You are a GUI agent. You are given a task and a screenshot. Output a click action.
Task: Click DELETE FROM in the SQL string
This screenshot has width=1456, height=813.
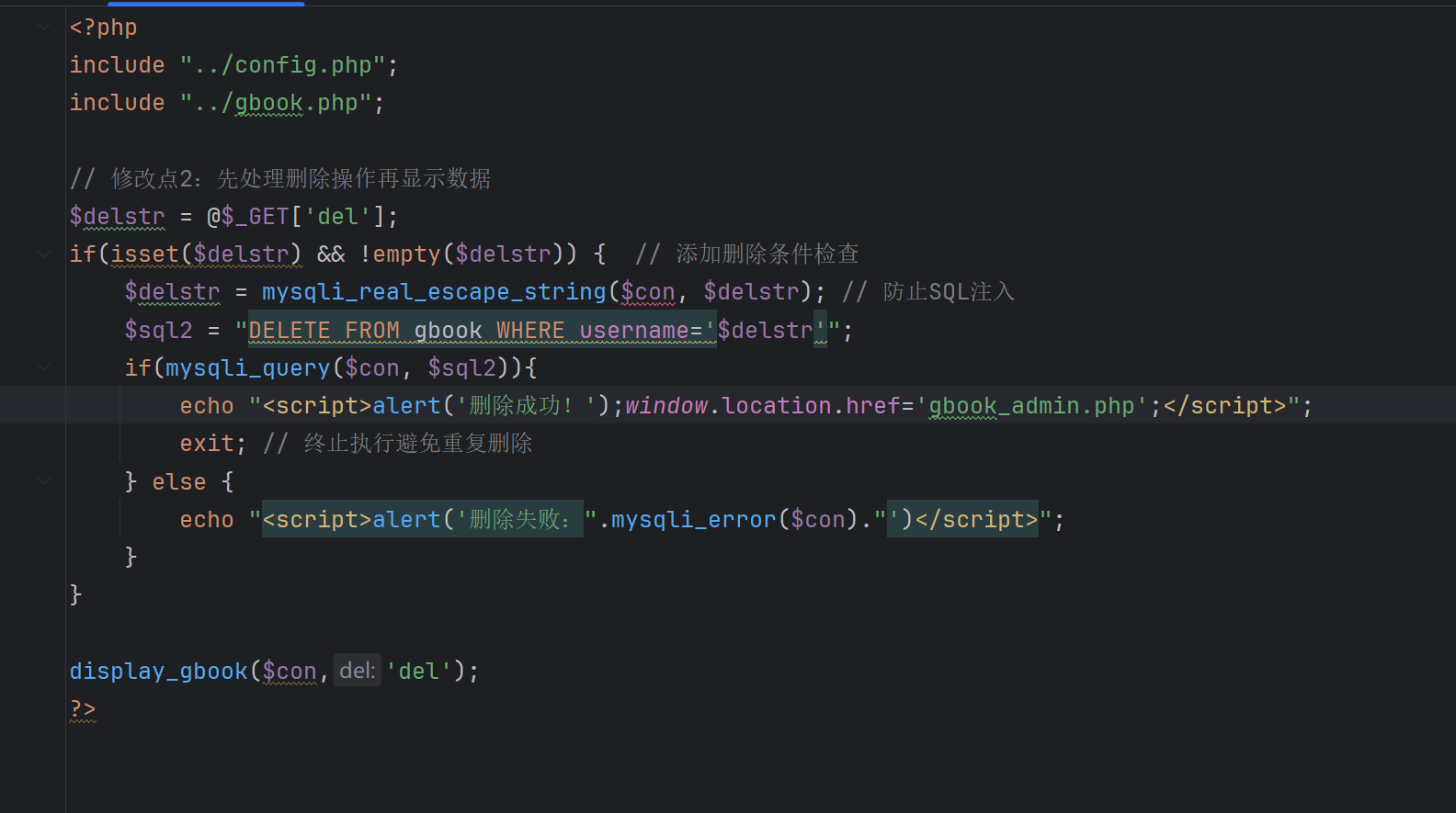coord(324,331)
